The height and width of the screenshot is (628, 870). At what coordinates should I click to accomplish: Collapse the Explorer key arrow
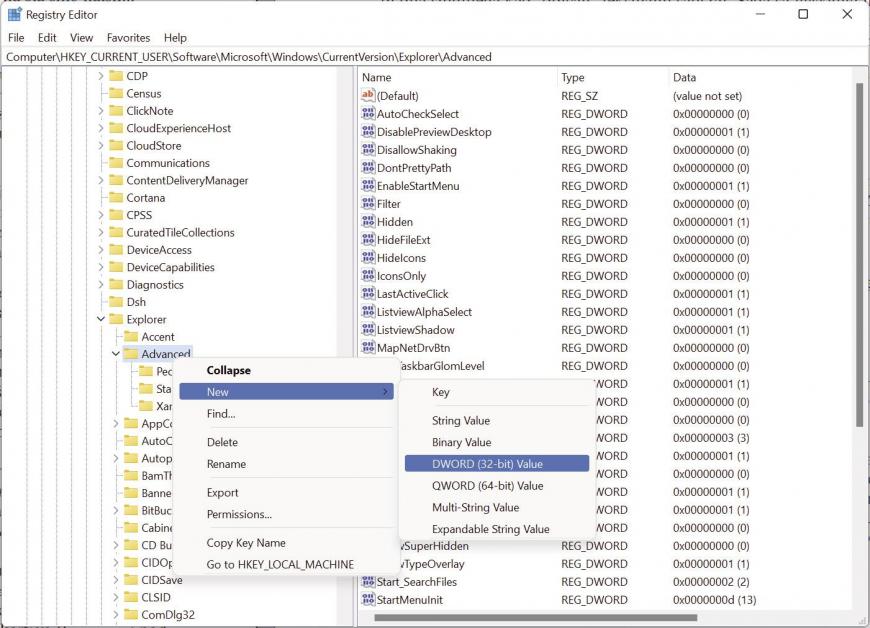100,319
